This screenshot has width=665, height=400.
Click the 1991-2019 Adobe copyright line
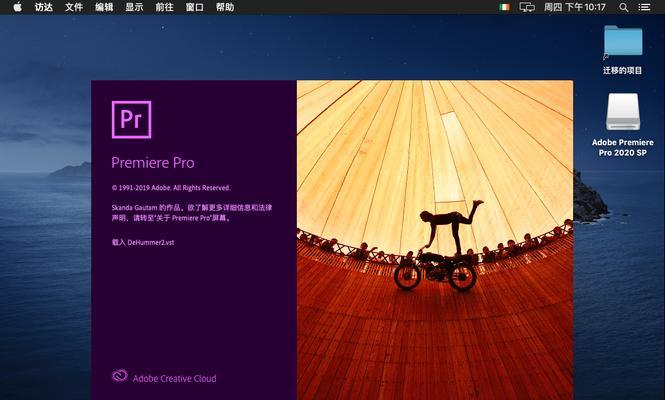pyautogui.click(x=171, y=188)
